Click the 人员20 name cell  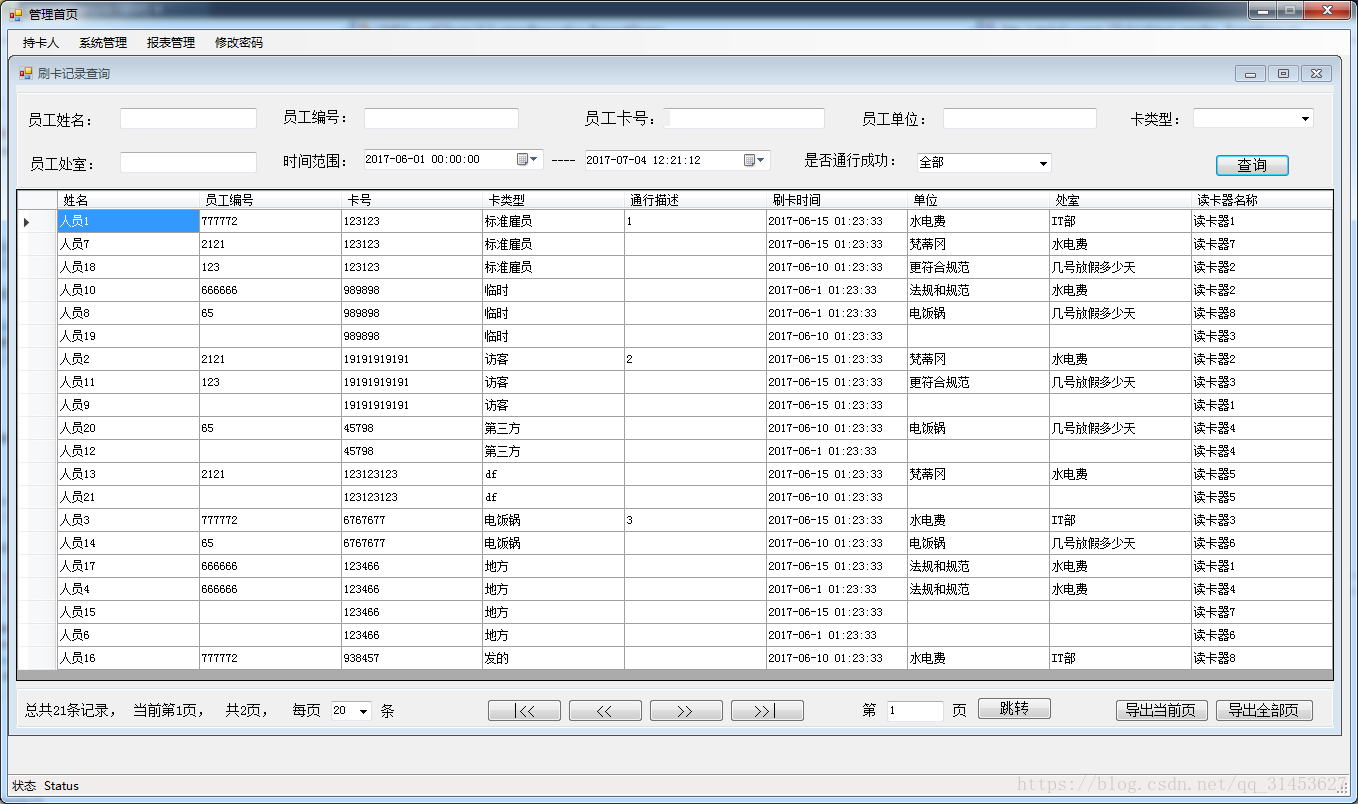click(128, 428)
